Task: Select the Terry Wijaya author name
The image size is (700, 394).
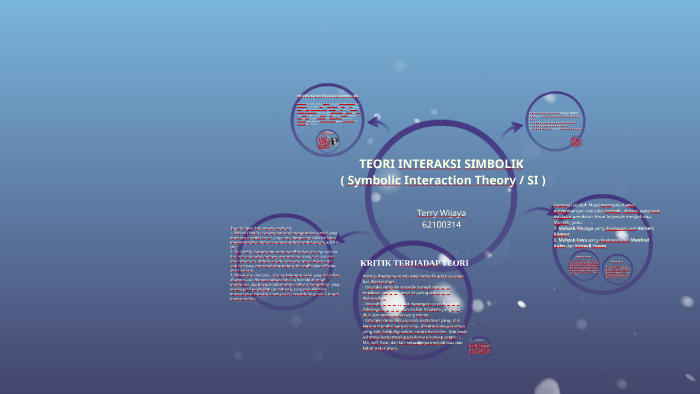Action: 441,213
